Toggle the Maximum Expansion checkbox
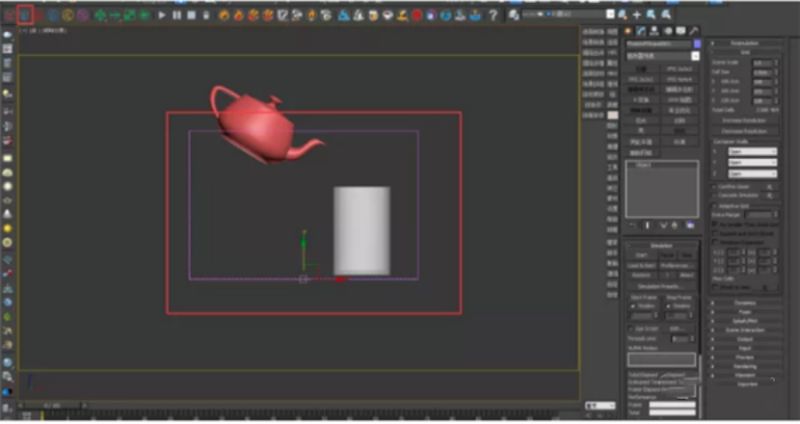800x424 pixels. click(715, 242)
